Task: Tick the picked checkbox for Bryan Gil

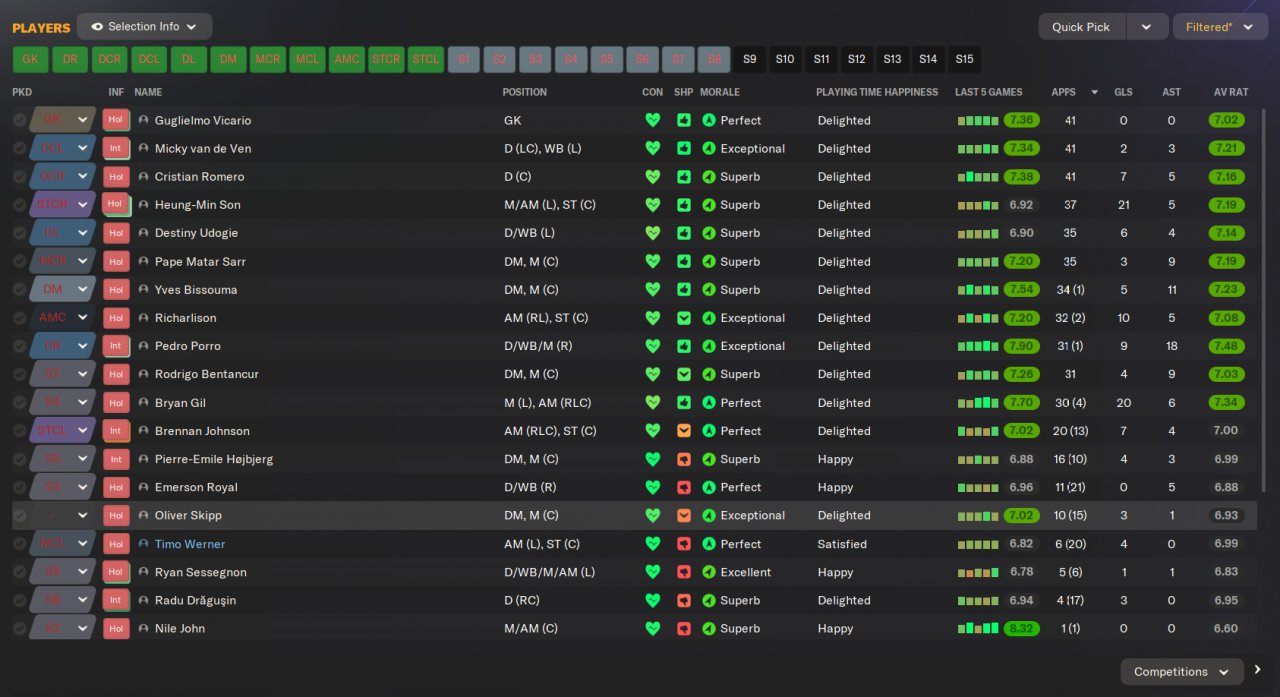Action: click(x=19, y=403)
